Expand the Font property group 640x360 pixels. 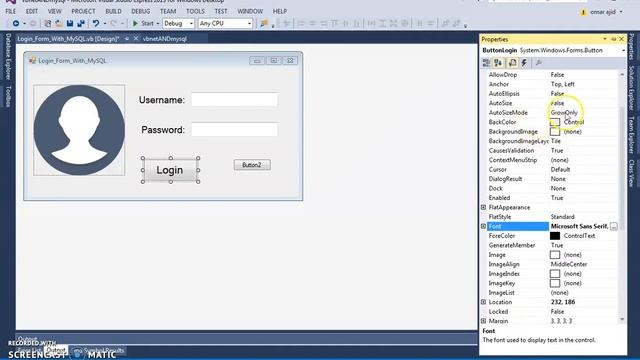pos(484,227)
